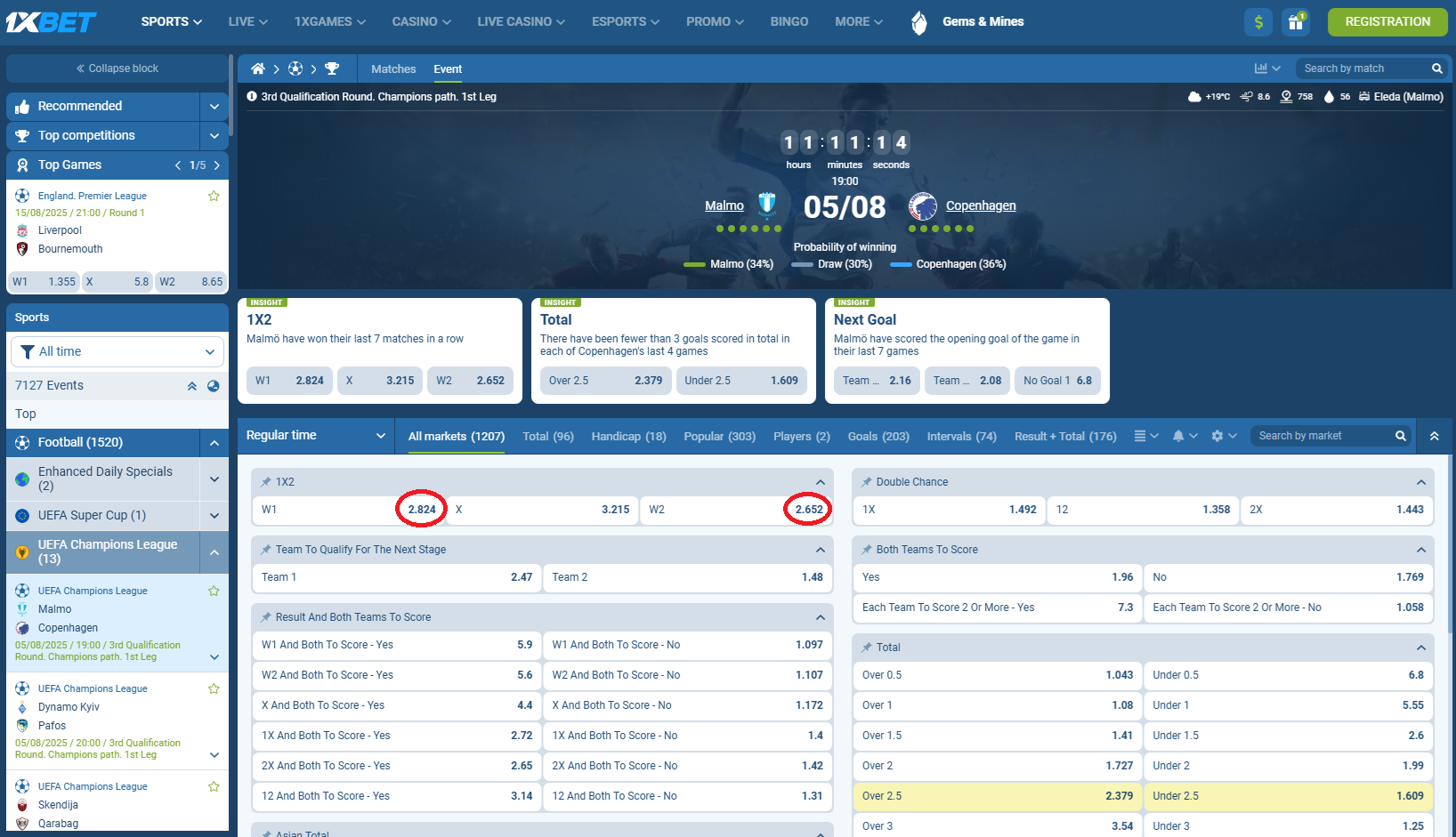Click the Gems & Mines gem icon
The width and height of the screenshot is (1456, 837).
(919, 22)
